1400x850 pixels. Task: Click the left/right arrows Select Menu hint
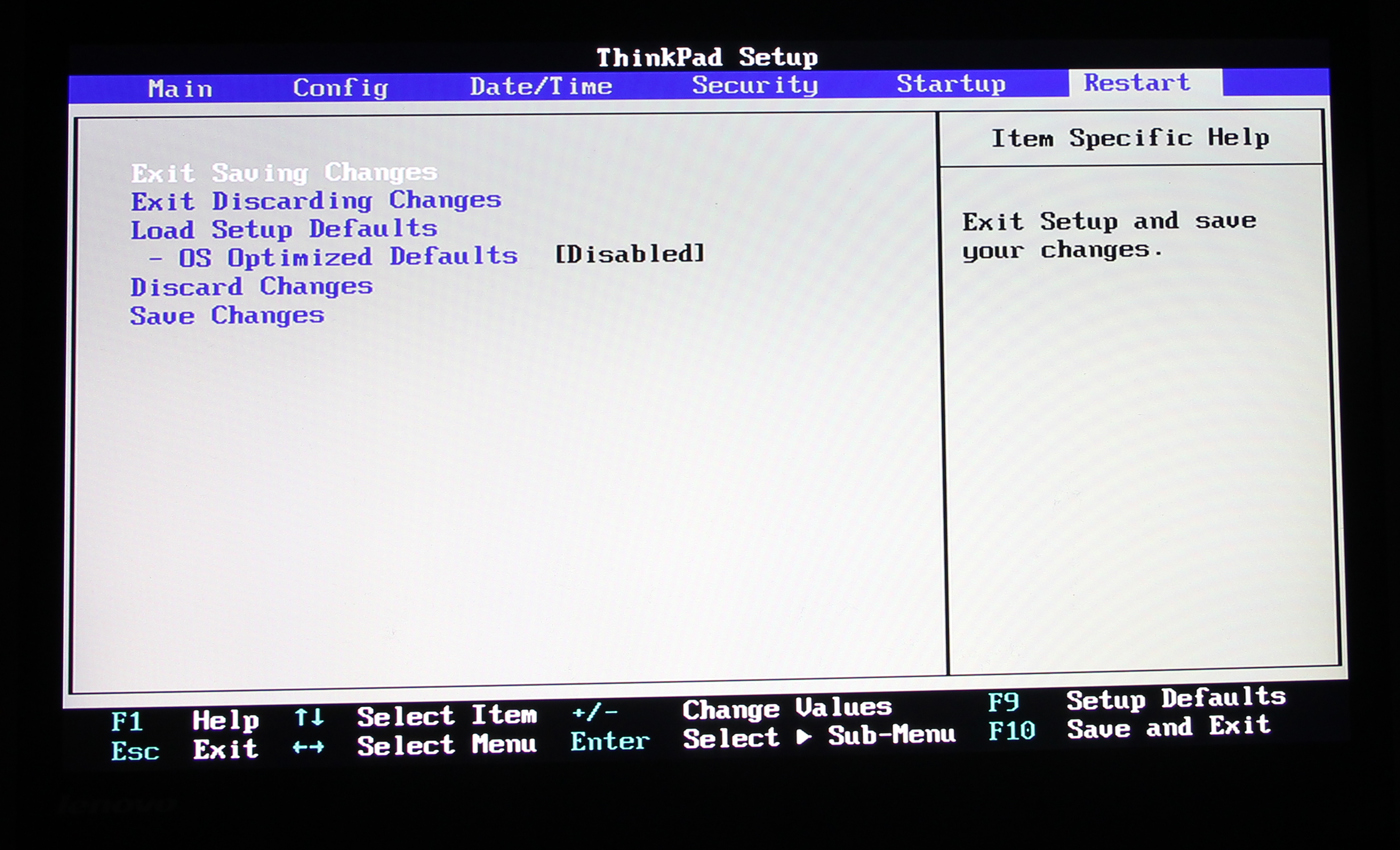(415, 745)
